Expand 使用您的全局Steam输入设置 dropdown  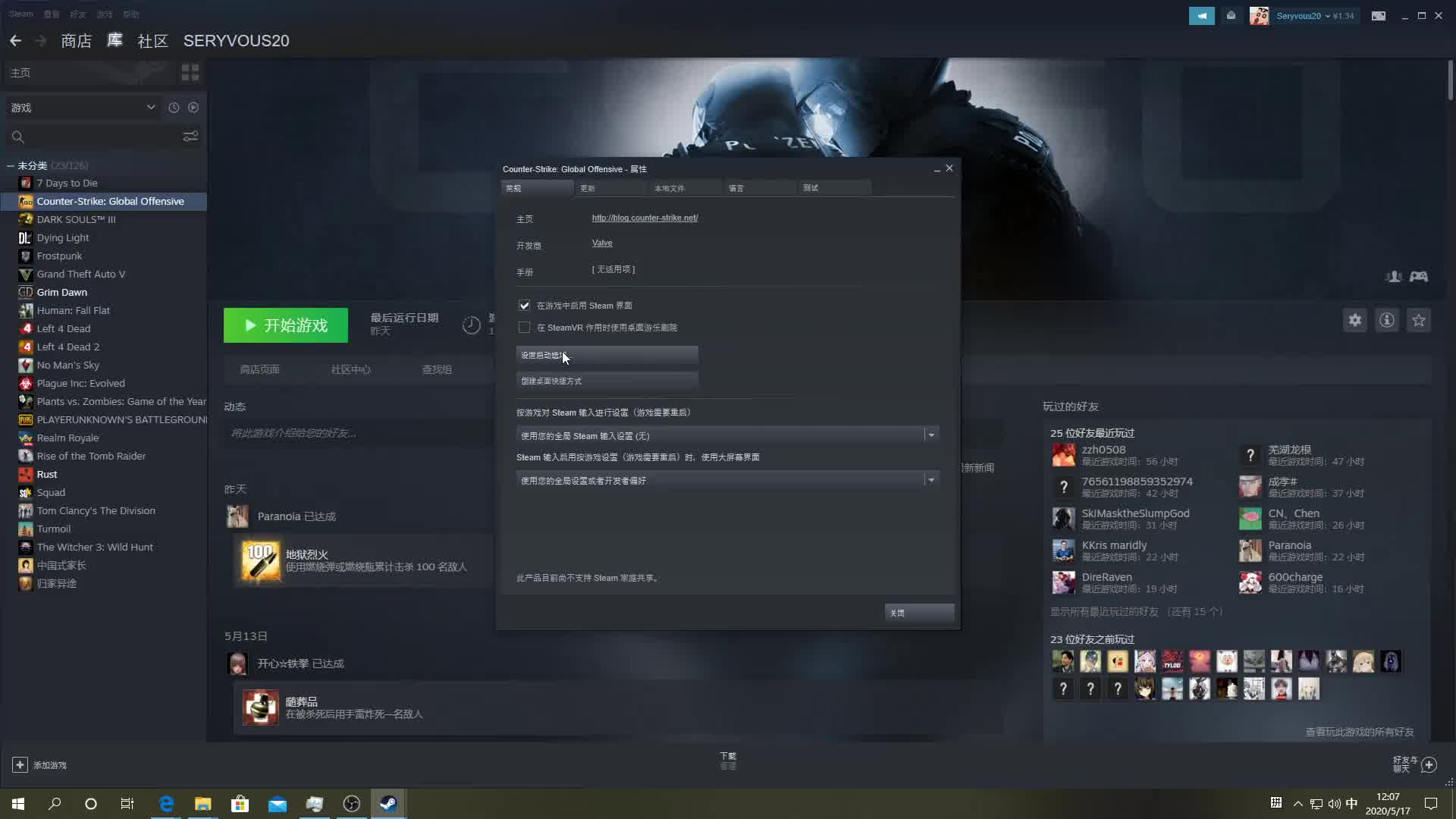pyautogui.click(x=929, y=435)
